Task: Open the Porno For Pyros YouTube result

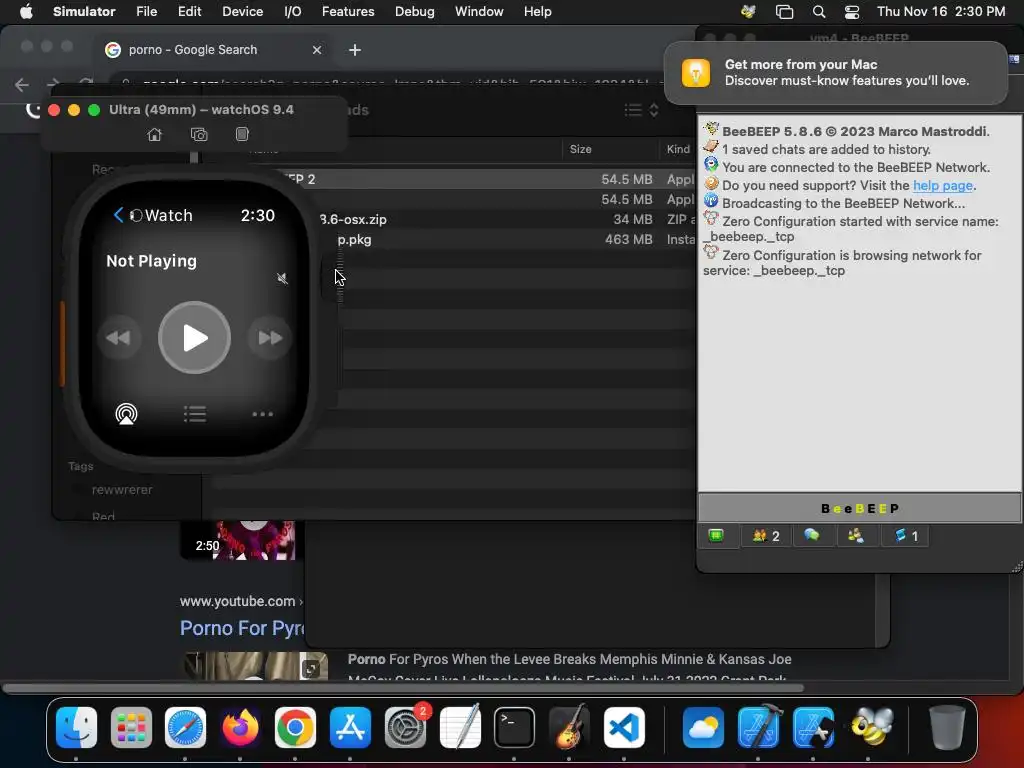Action: pos(242,628)
